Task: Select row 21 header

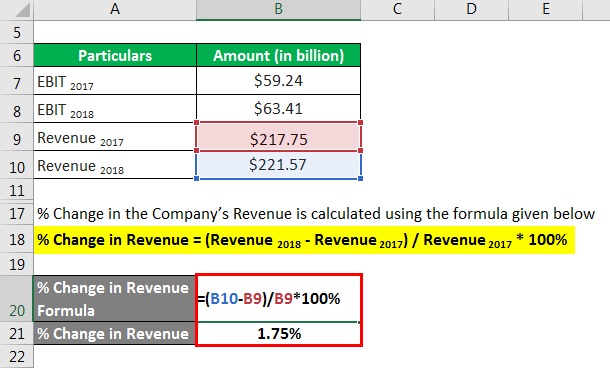Action: [x=17, y=333]
